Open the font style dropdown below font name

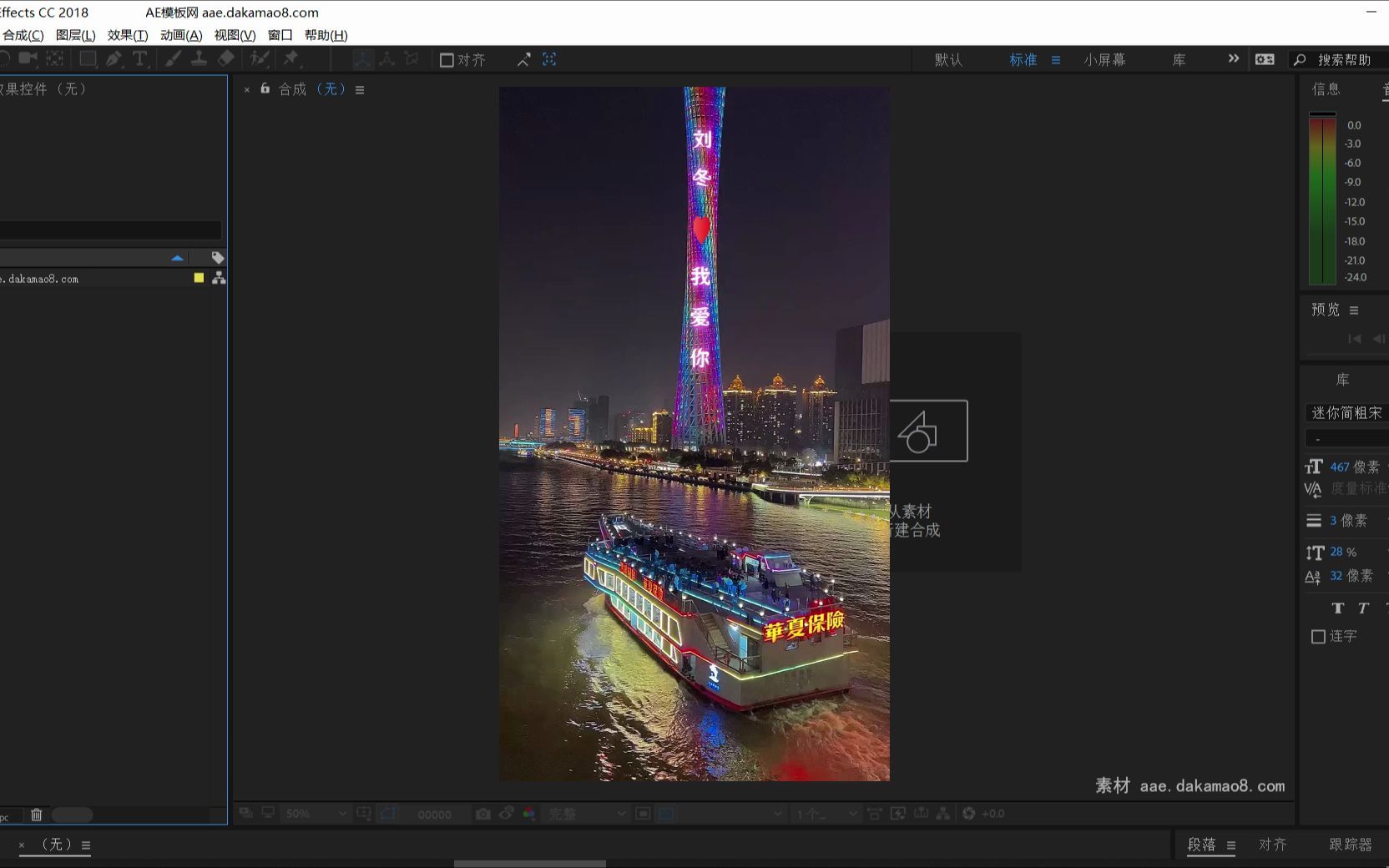pos(1346,439)
